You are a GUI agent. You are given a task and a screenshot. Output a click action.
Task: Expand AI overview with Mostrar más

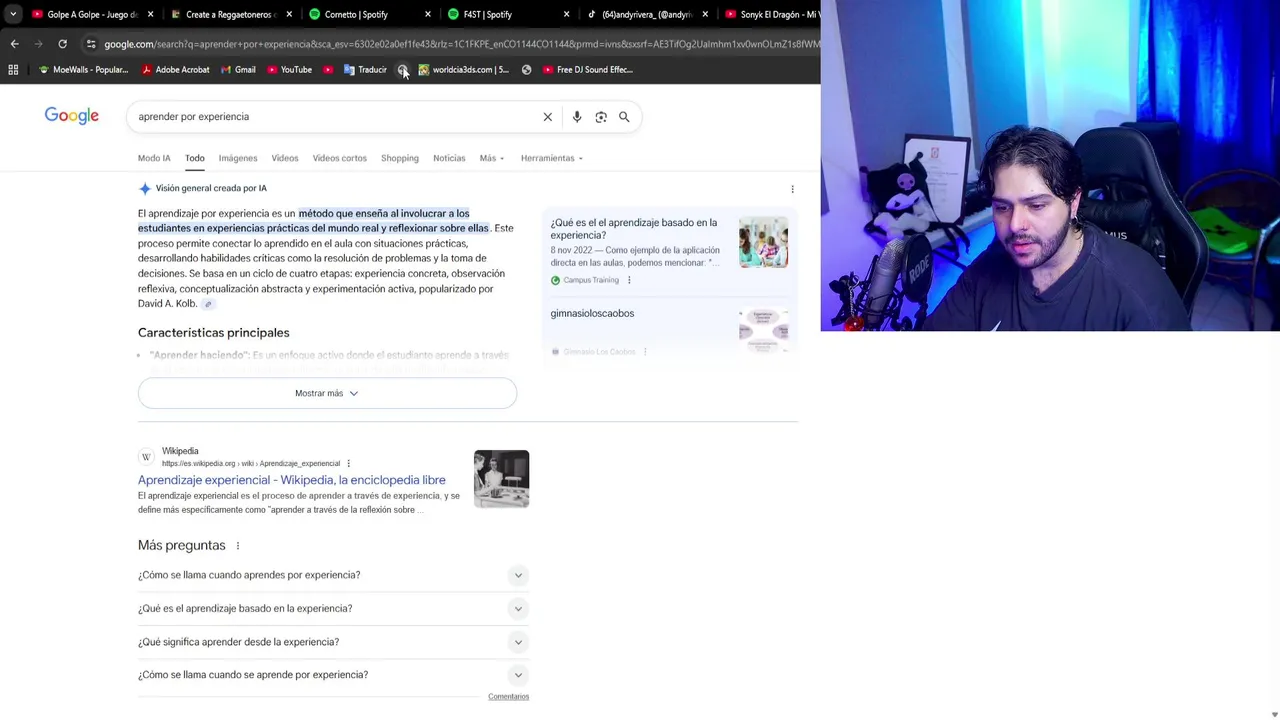click(327, 393)
